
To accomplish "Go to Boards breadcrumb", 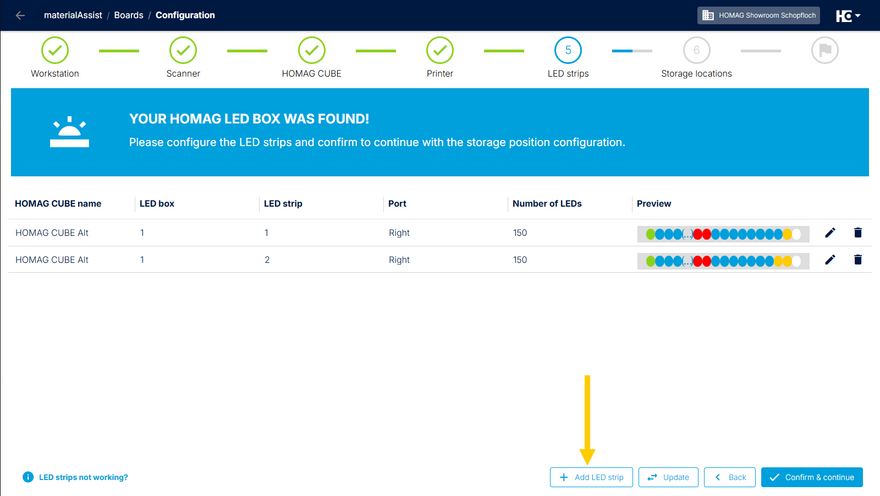I will 129,15.
